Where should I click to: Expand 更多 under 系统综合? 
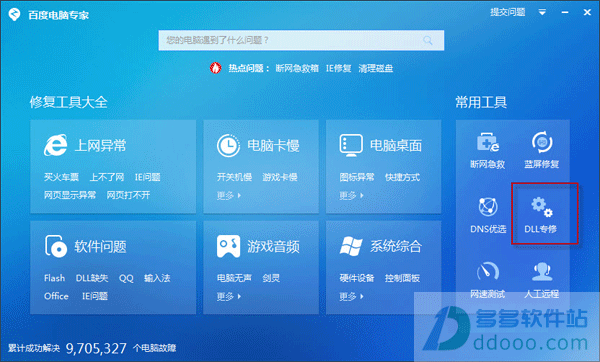(351, 296)
